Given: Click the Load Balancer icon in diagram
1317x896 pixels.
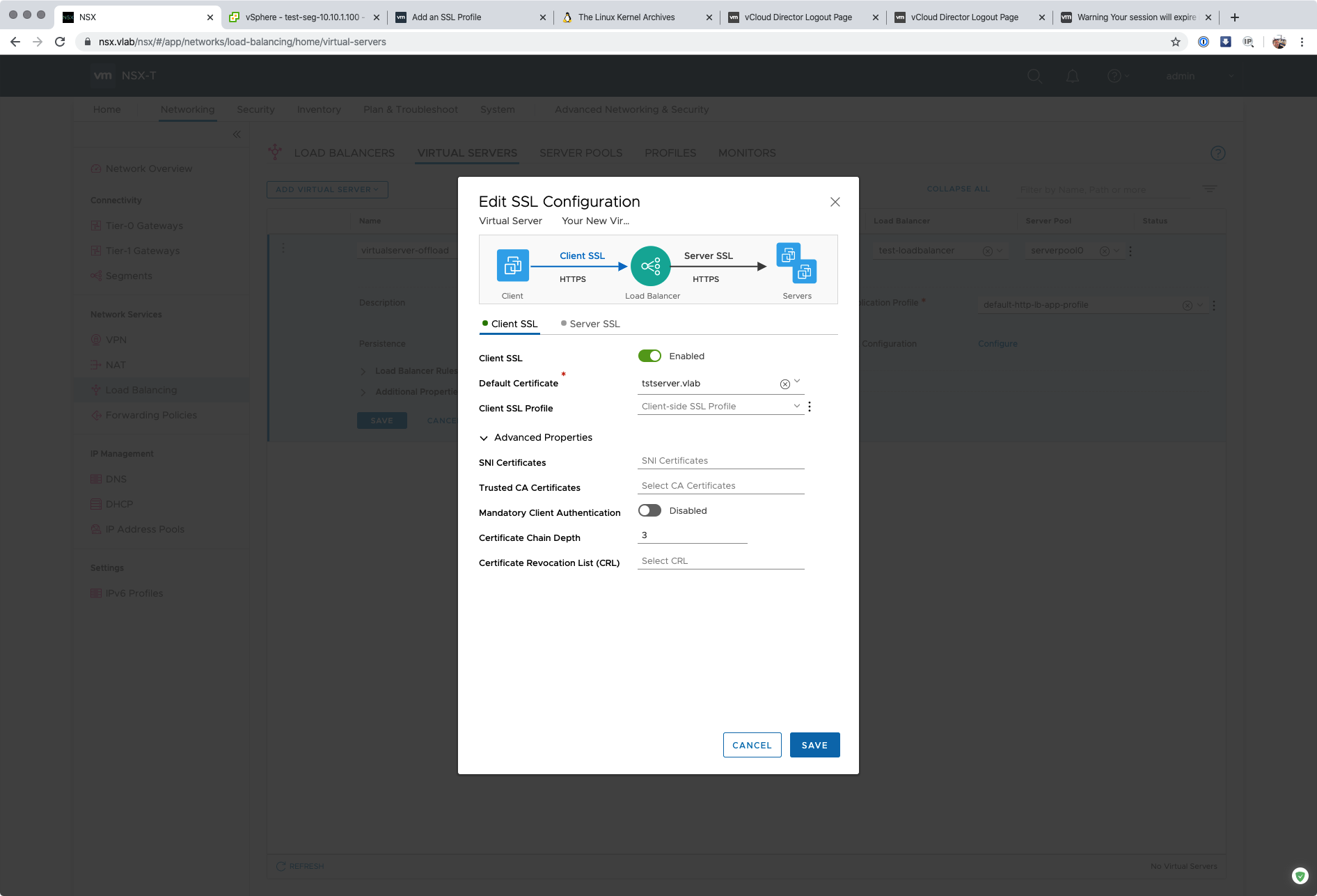Looking at the screenshot, I should coord(650,266).
